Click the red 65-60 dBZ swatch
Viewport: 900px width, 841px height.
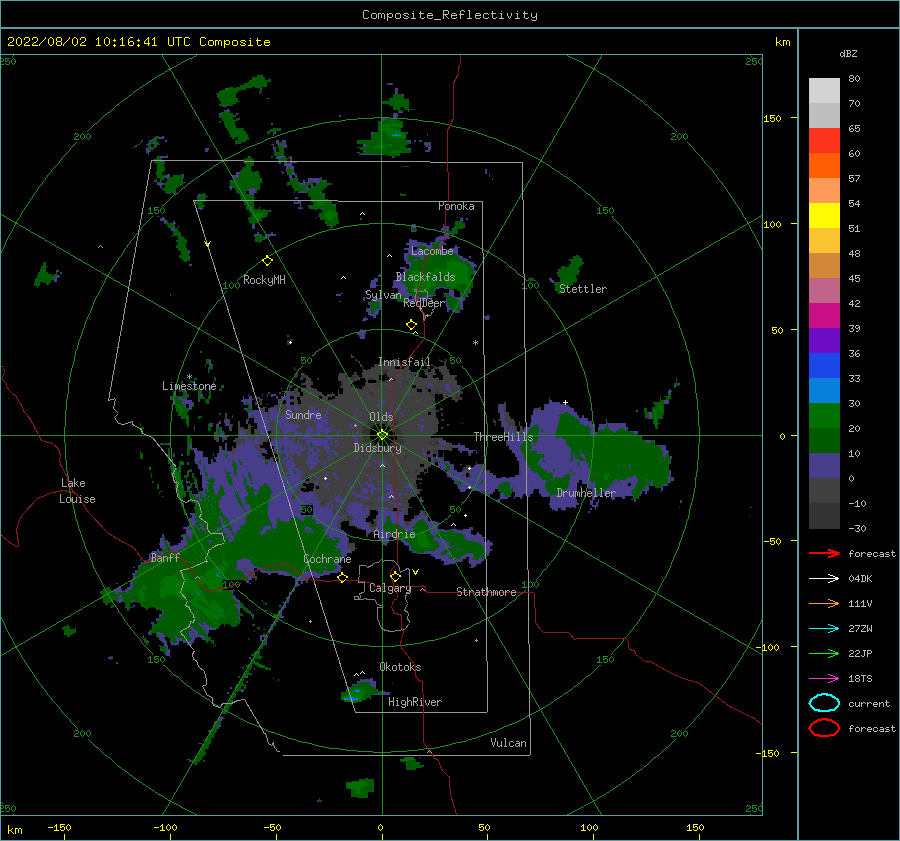[x=824, y=141]
